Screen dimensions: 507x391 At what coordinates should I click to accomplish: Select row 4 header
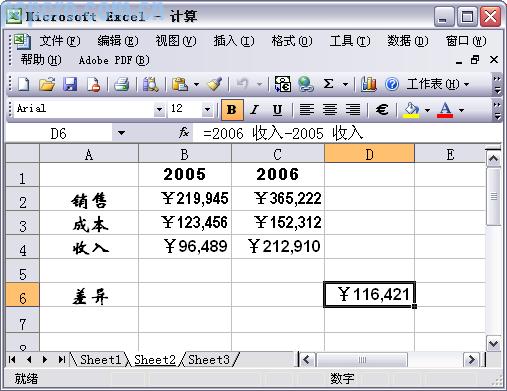pyautogui.click(x=22, y=247)
